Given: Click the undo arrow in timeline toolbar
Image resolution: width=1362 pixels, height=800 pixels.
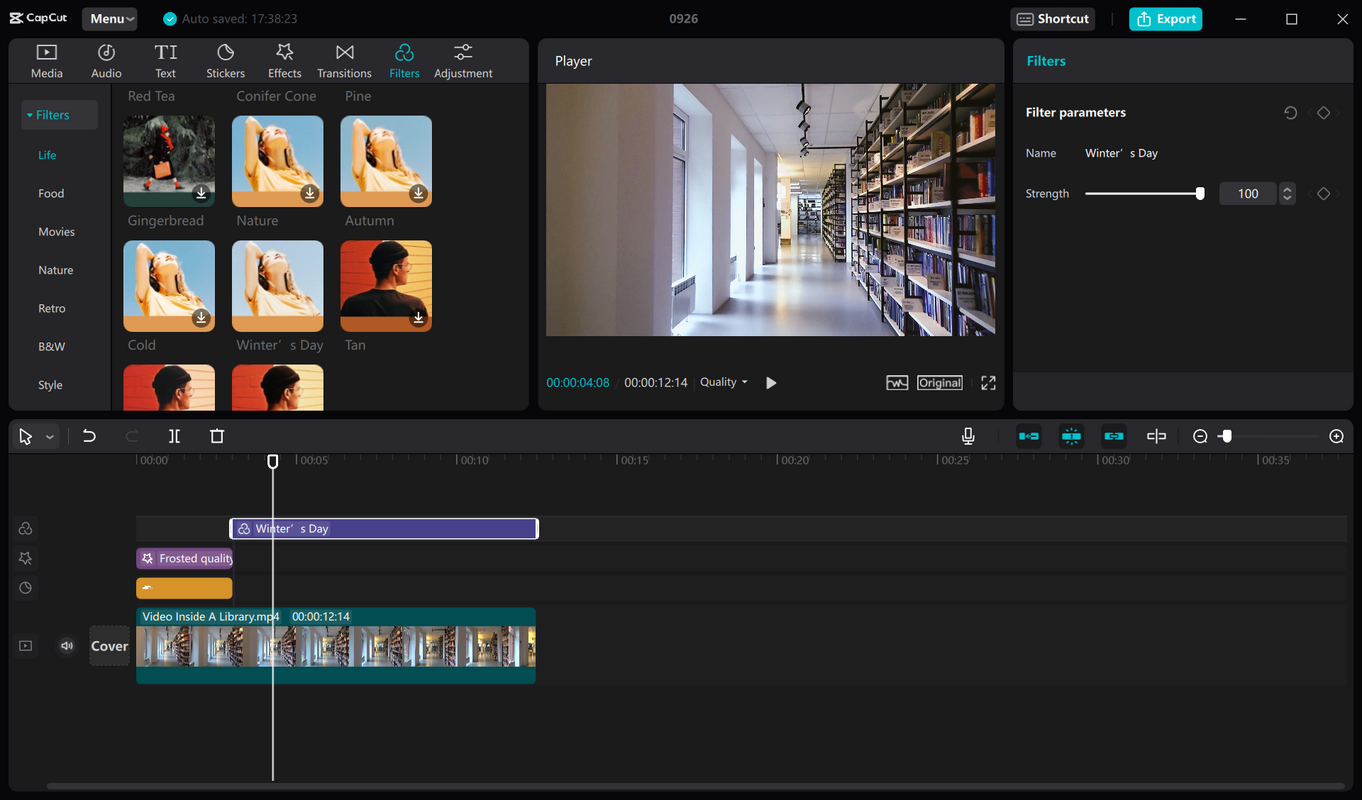Looking at the screenshot, I should tap(89, 436).
